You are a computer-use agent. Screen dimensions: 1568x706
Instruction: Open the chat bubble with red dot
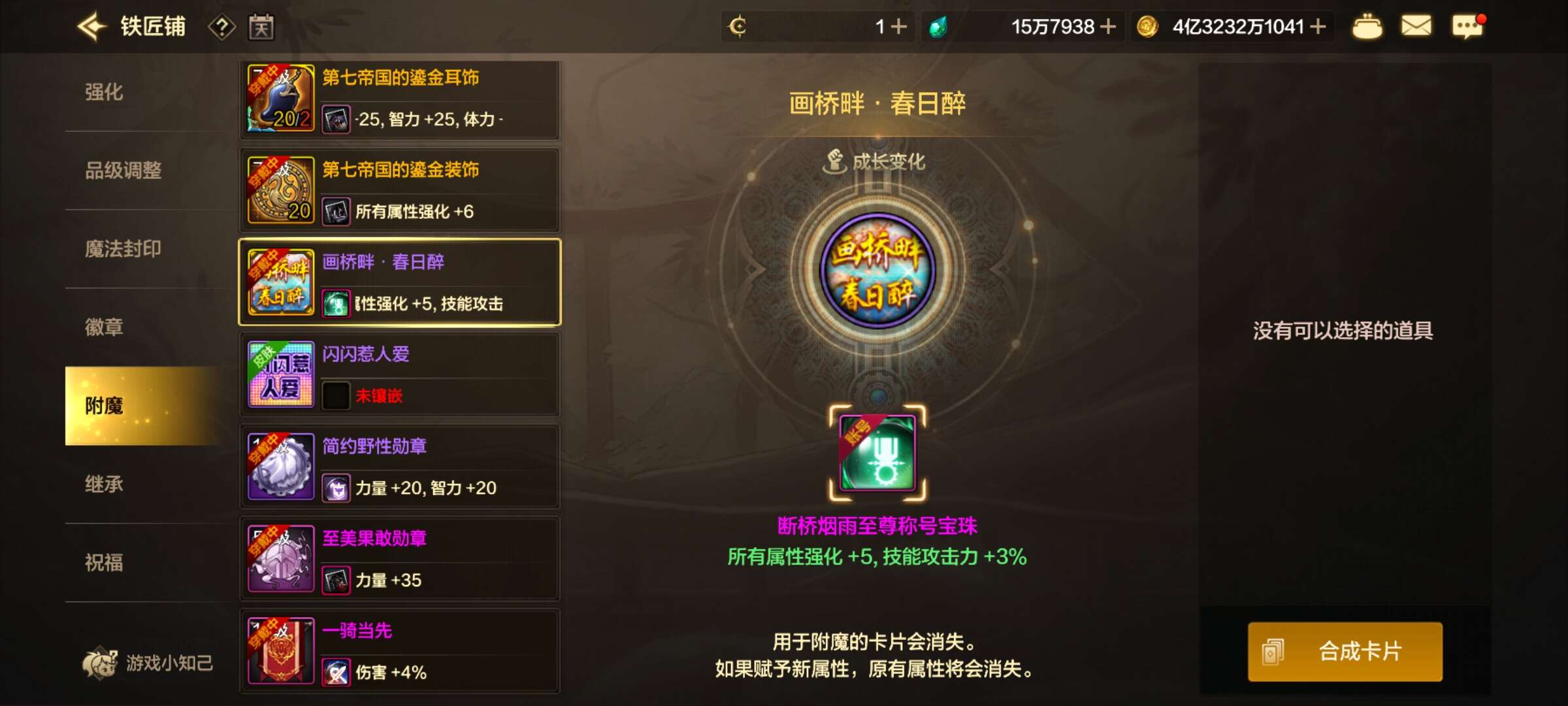point(1468,26)
